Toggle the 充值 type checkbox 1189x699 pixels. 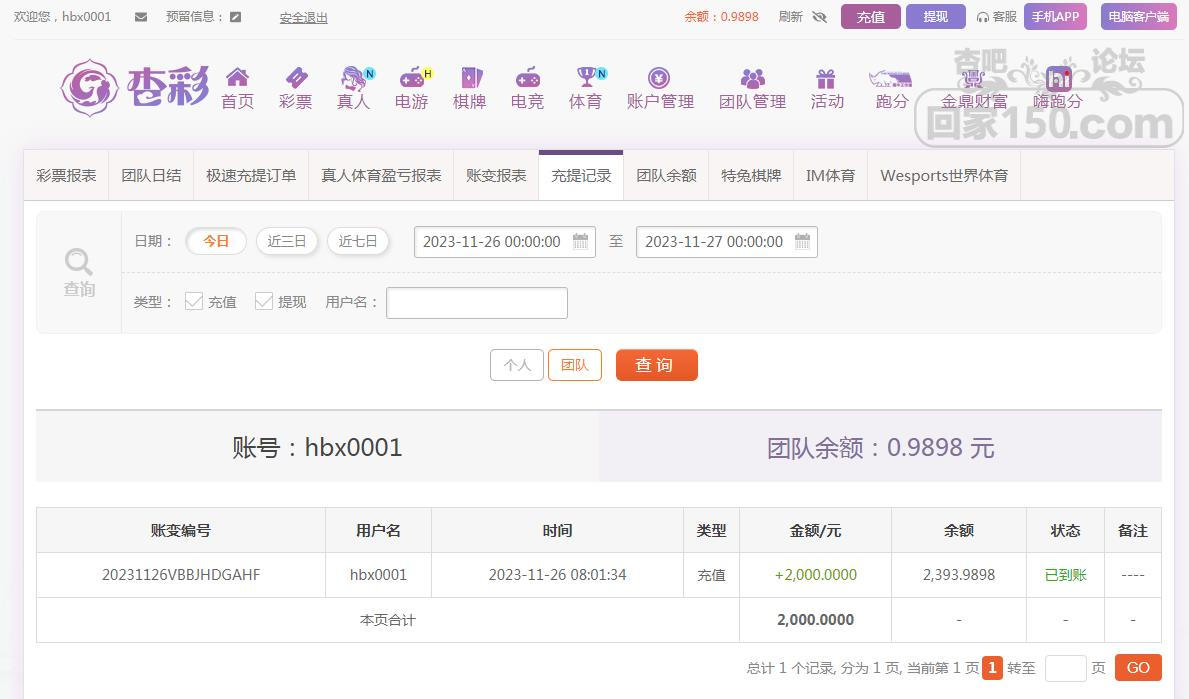(194, 301)
